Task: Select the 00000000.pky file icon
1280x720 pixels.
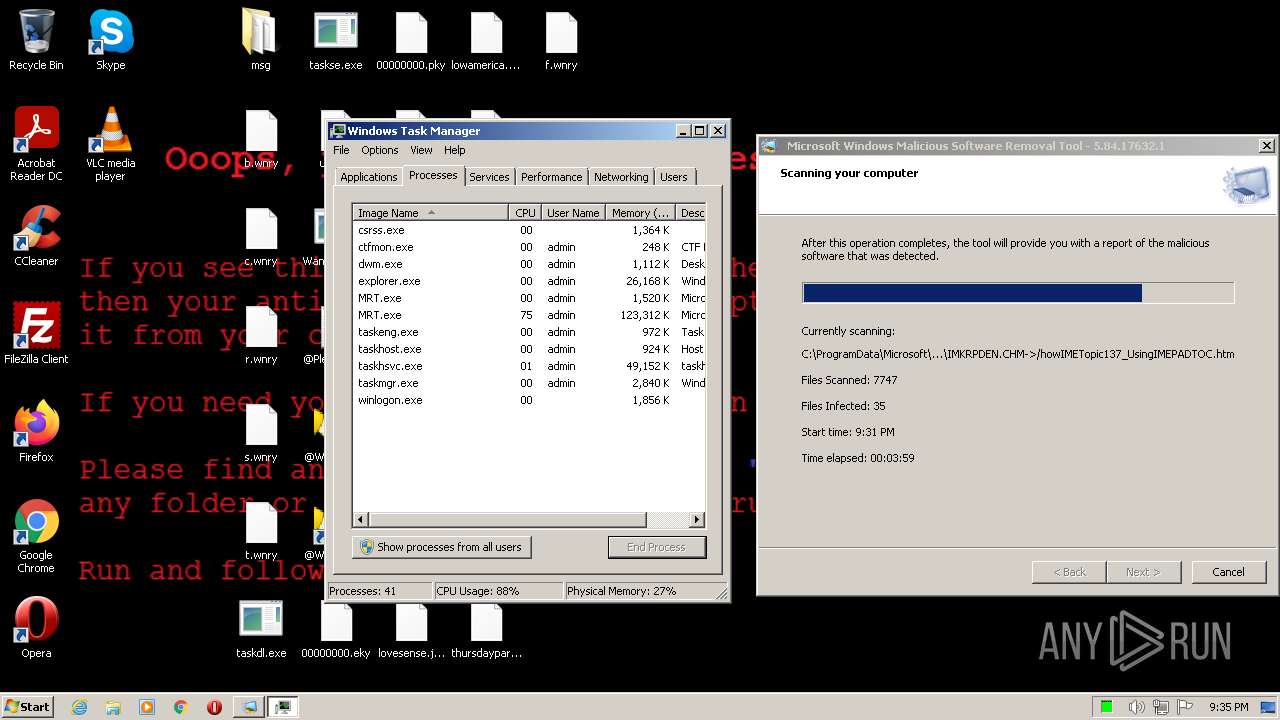Action: pos(411,40)
